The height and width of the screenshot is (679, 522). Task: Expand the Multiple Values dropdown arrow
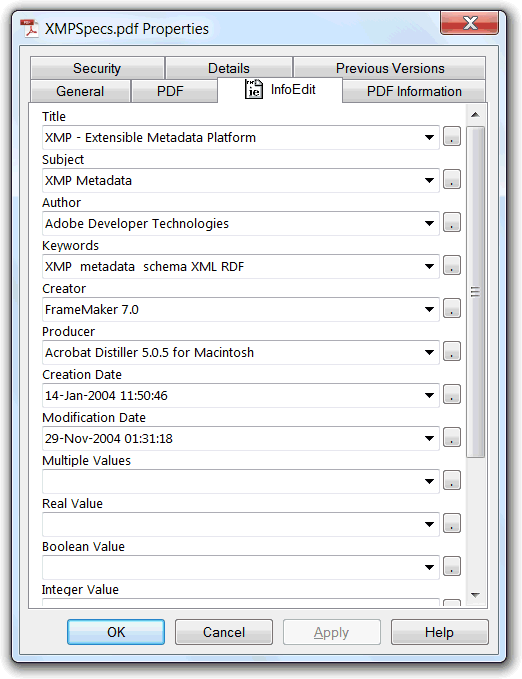[429, 481]
